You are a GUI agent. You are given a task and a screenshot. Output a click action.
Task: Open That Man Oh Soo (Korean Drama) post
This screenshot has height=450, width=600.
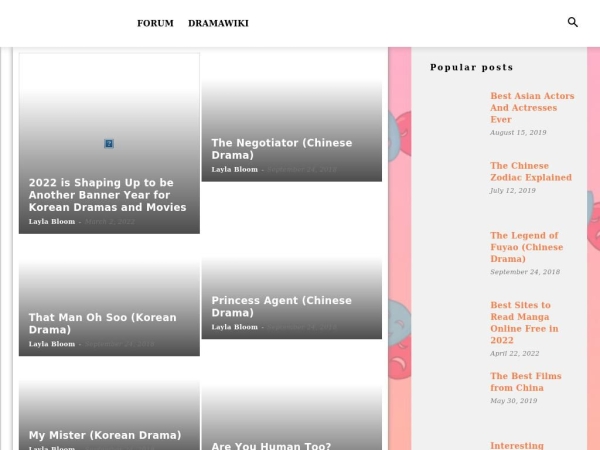103,323
